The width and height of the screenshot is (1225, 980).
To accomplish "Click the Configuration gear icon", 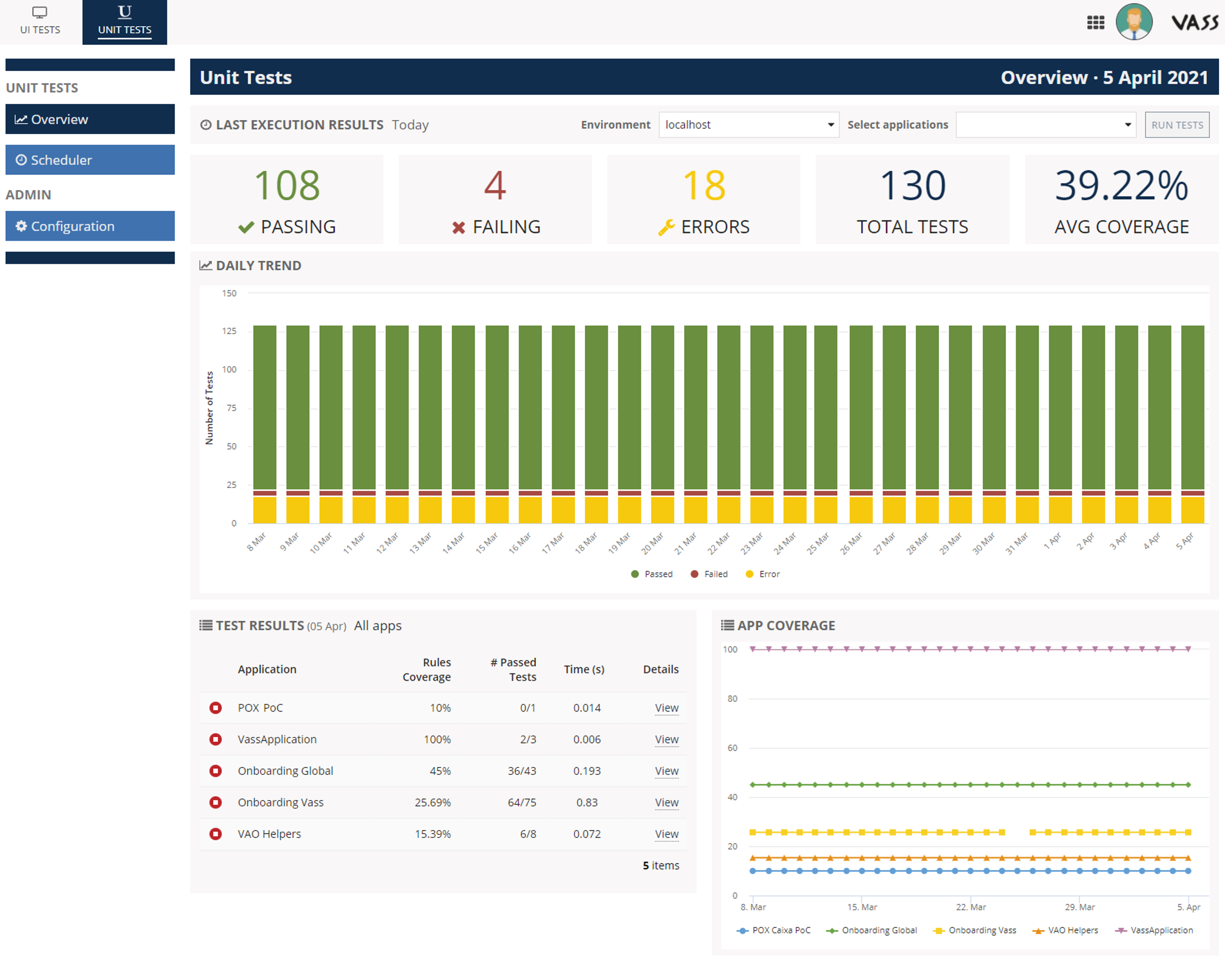I will pyautogui.click(x=21, y=225).
